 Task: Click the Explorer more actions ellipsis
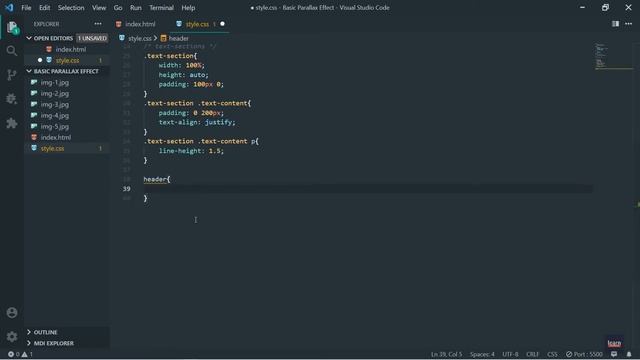tap(98, 24)
